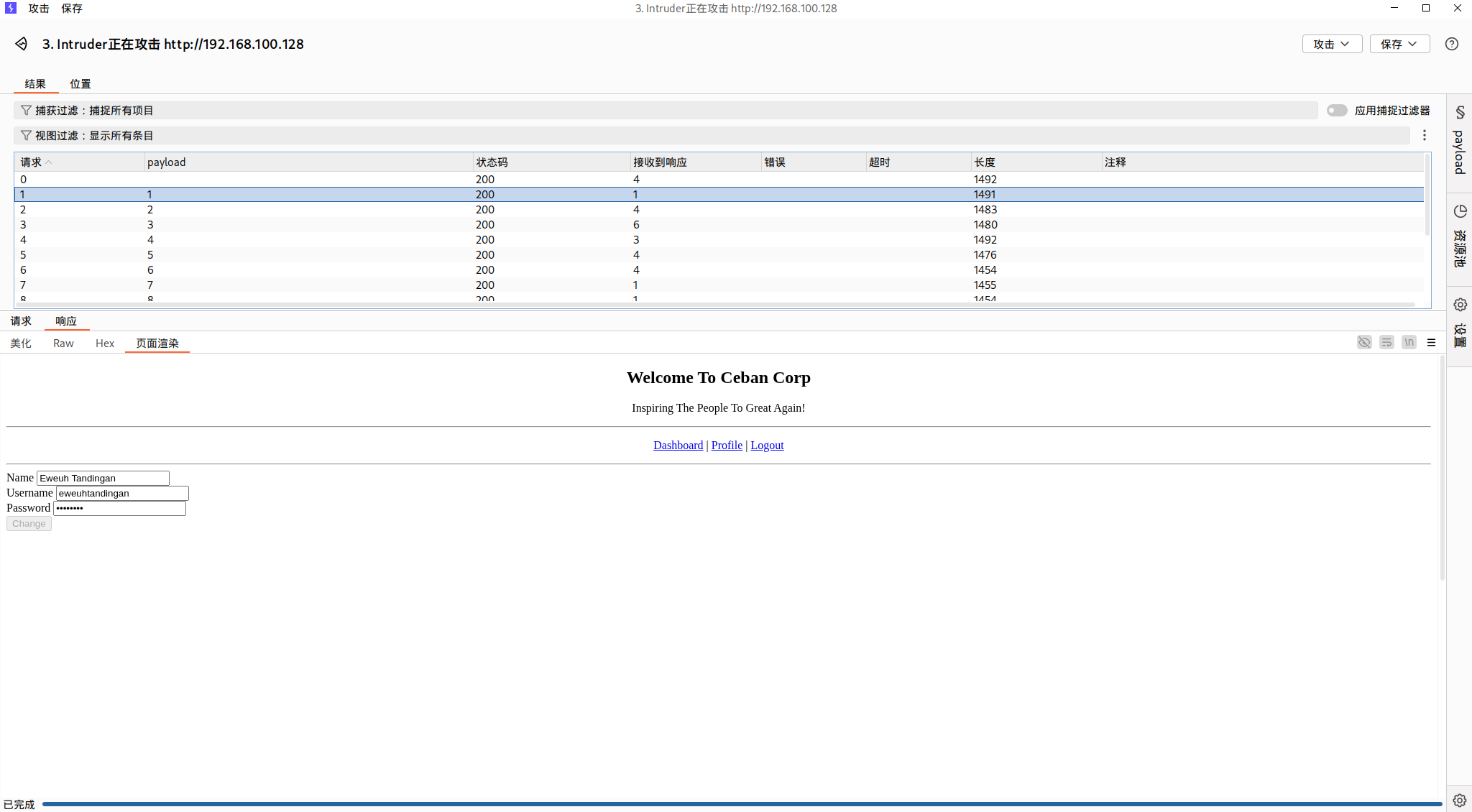Viewport: 1472px width, 812px height.
Task: Click the Username input field in rendered page
Action: coord(122,493)
